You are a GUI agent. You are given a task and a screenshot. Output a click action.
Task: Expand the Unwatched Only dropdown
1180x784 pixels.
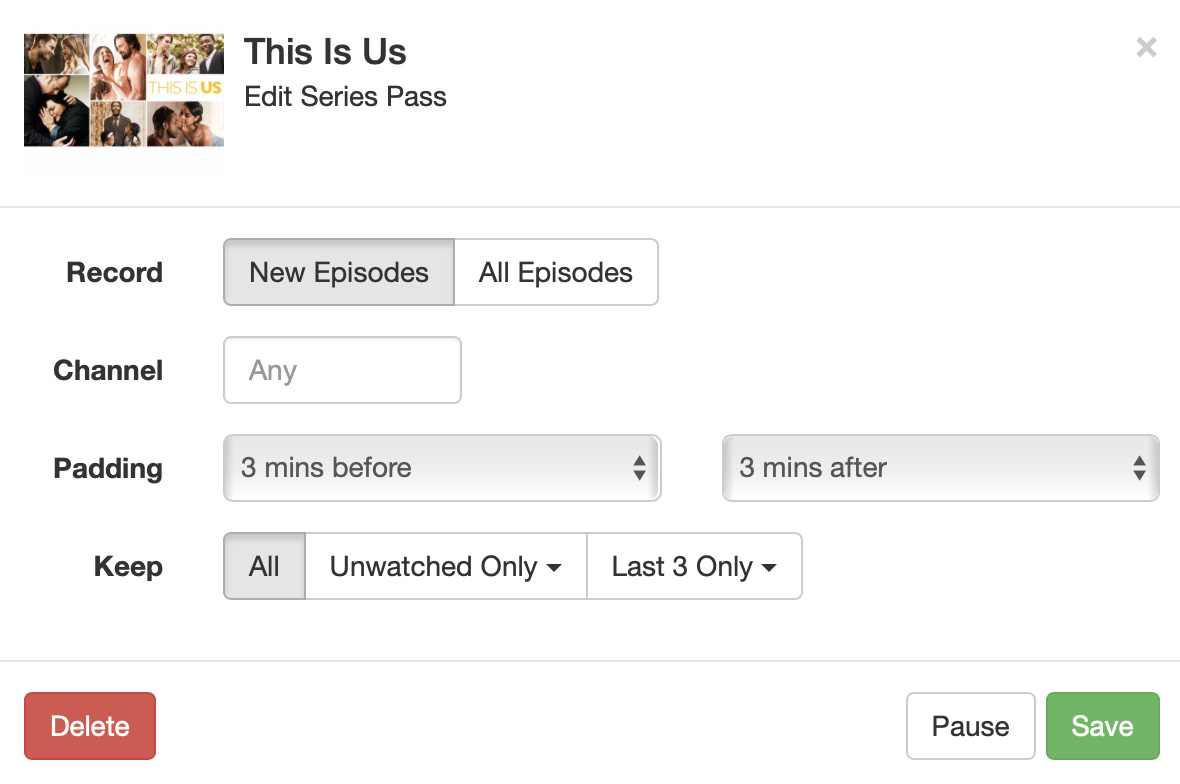445,566
